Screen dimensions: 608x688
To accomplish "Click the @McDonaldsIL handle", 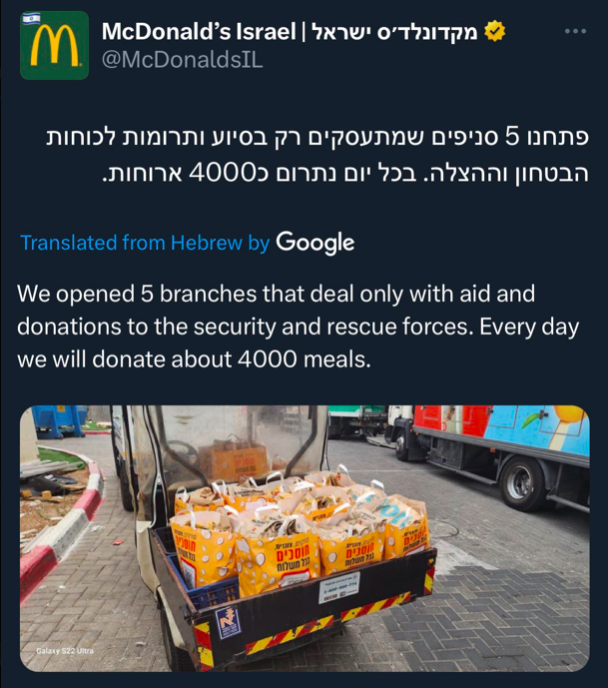I will 182,60.
